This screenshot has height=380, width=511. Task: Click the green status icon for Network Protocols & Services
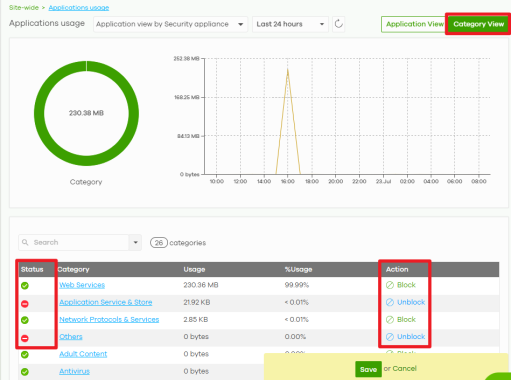click(x=25, y=320)
